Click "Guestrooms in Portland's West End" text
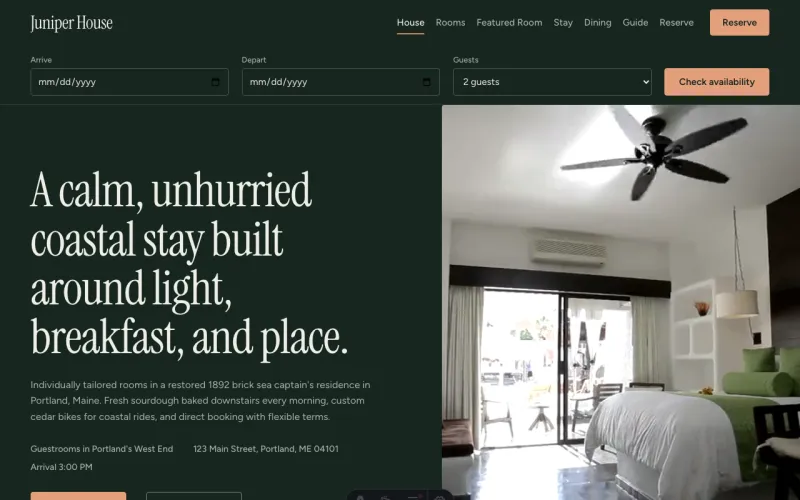 click(x=102, y=449)
